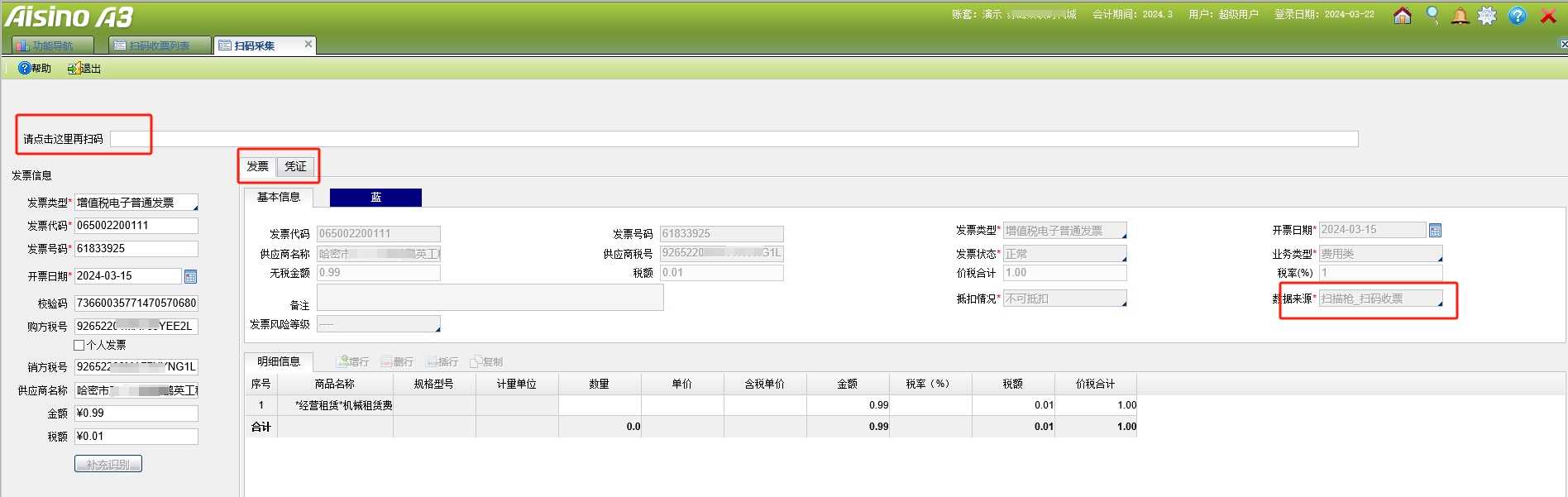The width and height of the screenshot is (1568, 497).
Task: Click the 补充识别 button
Action: pyautogui.click(x=108, y=464)
